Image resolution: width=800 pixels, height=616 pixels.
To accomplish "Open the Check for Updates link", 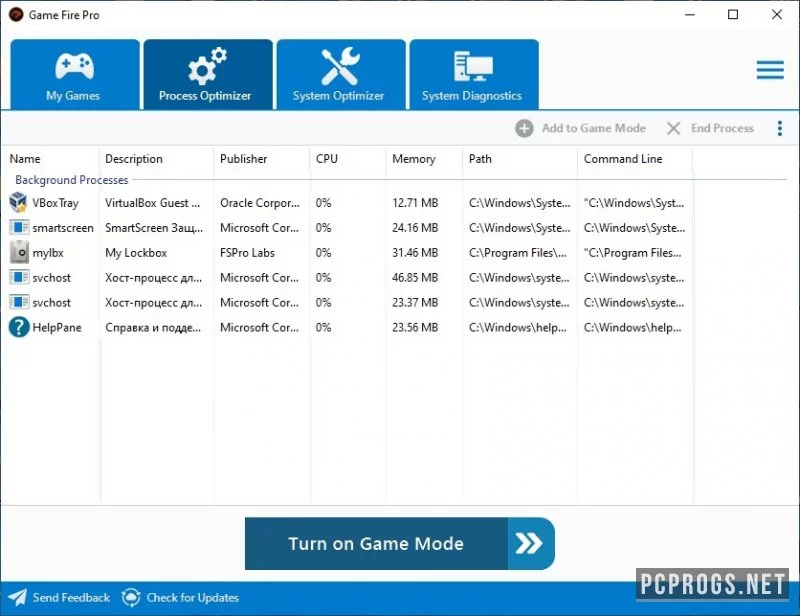I will [192, 598].
